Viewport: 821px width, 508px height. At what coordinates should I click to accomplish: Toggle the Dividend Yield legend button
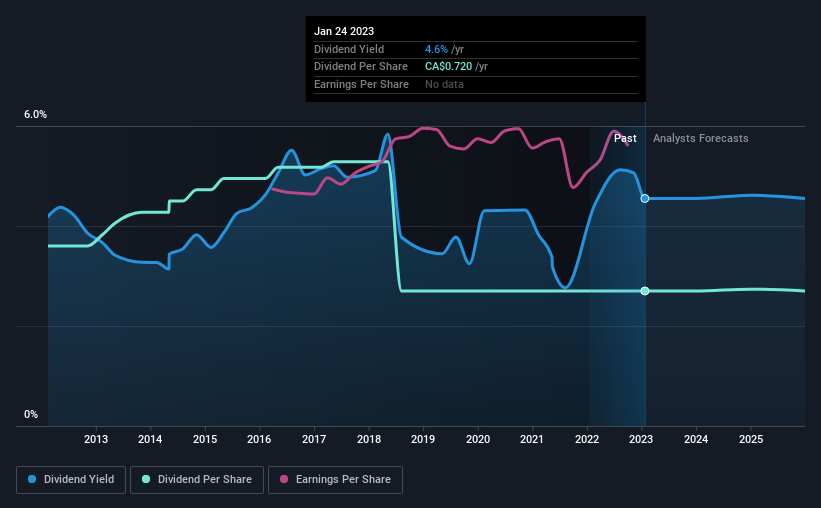(71, 480)
